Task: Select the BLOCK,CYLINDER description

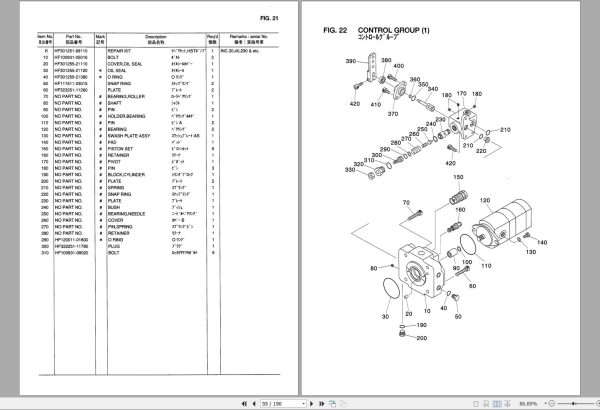Action: 126,175
